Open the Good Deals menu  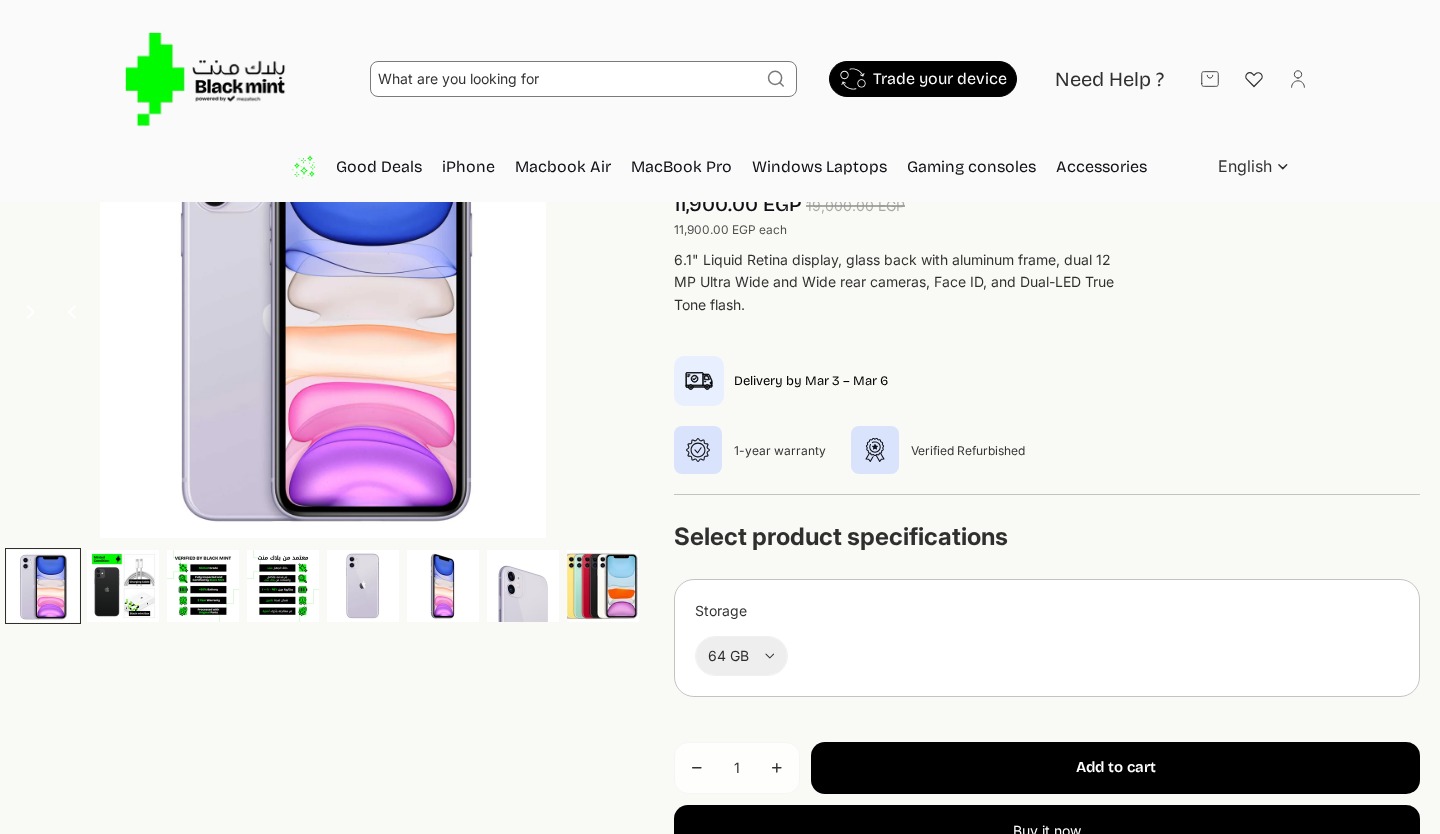pyautogui.click(x=378, y=167)
